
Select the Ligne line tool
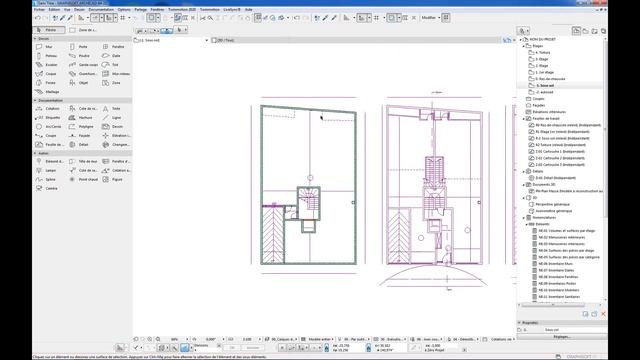[x=112, y=118]
